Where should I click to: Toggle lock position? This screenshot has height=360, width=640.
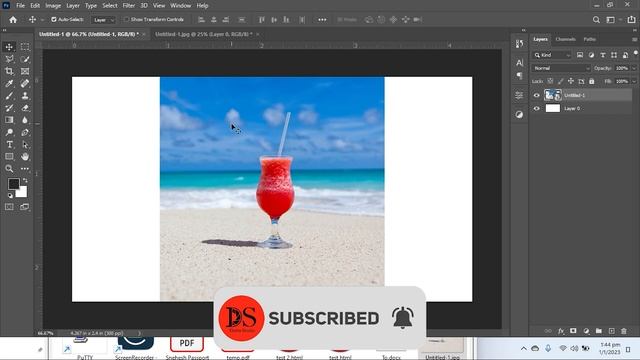(571, 81)
